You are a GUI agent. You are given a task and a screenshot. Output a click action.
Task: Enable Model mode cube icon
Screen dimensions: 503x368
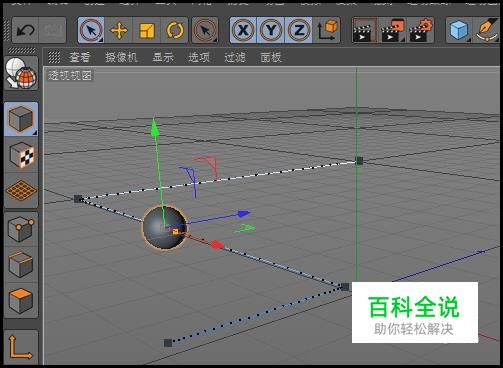(21, 119)
